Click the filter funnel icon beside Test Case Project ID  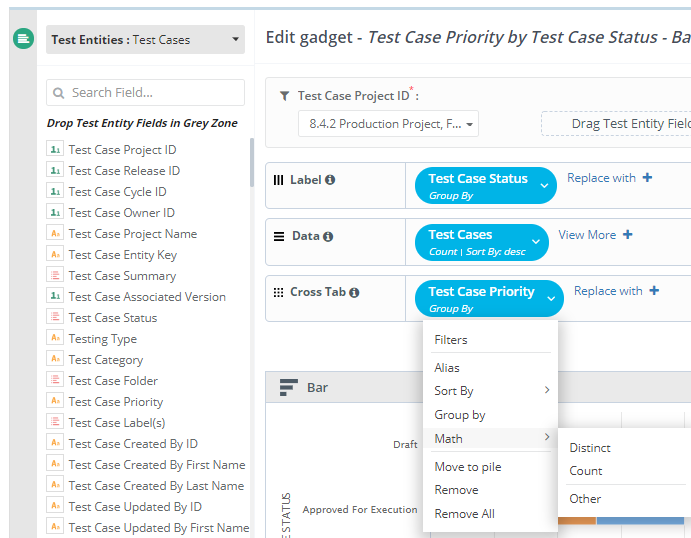285,96
